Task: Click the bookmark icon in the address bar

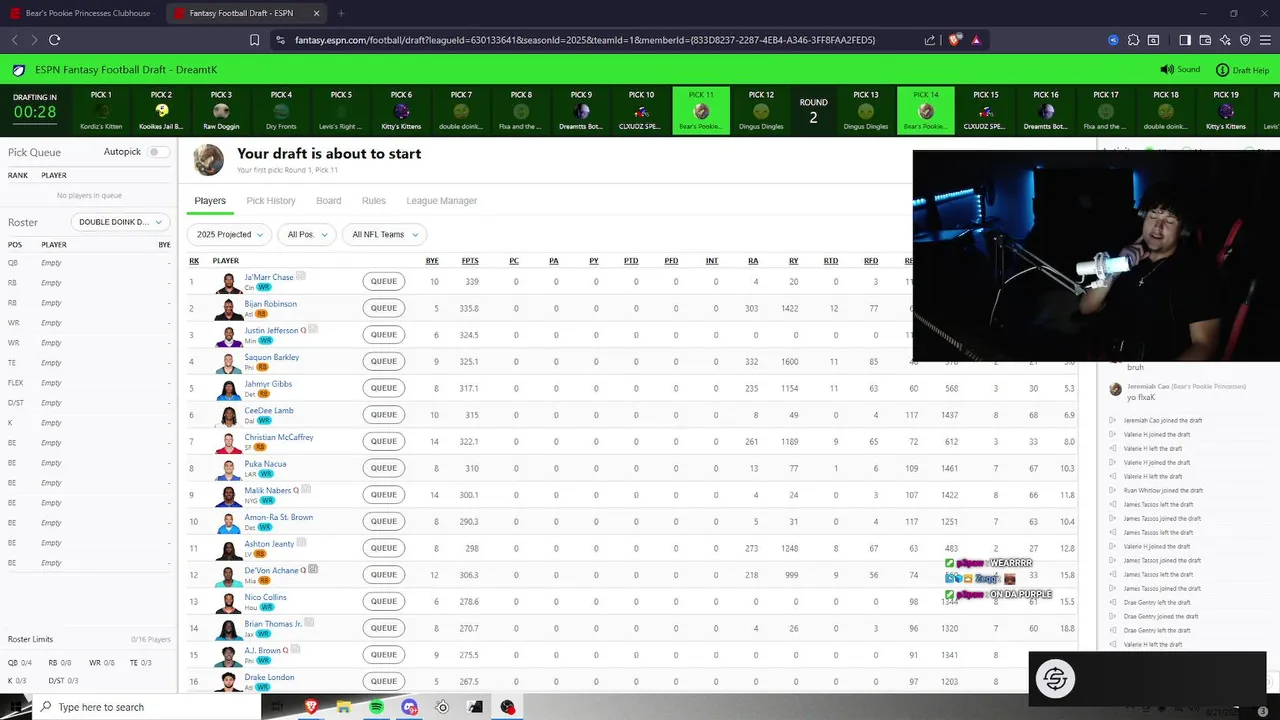Action: pyautogui.click(x=255, y=40)
